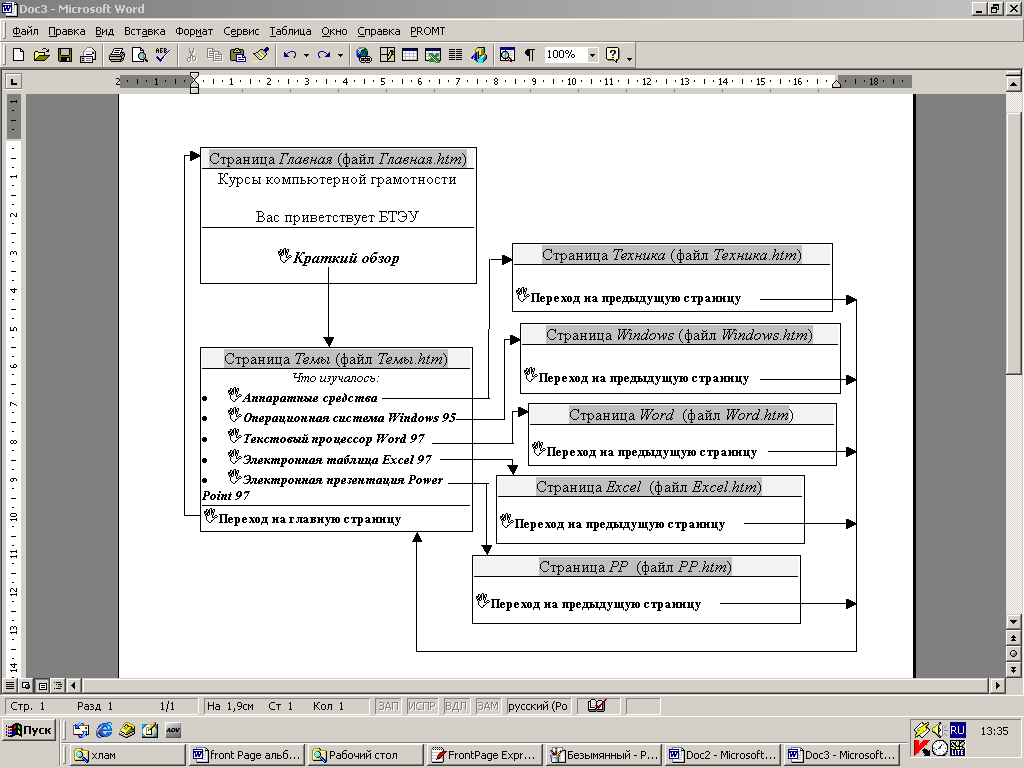1024x768 pixels.
Task: Launch Internet Explorer from Quick Launch
Action: (104, 730)
